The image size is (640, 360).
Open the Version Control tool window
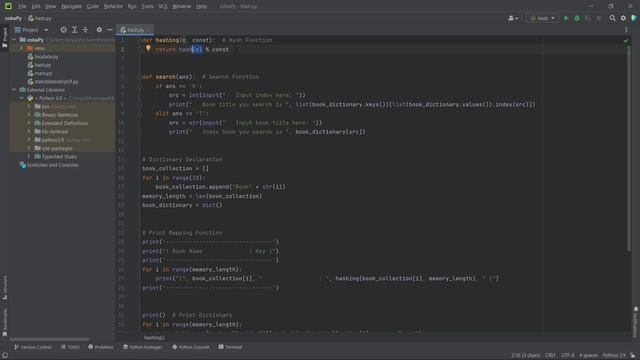33,347
